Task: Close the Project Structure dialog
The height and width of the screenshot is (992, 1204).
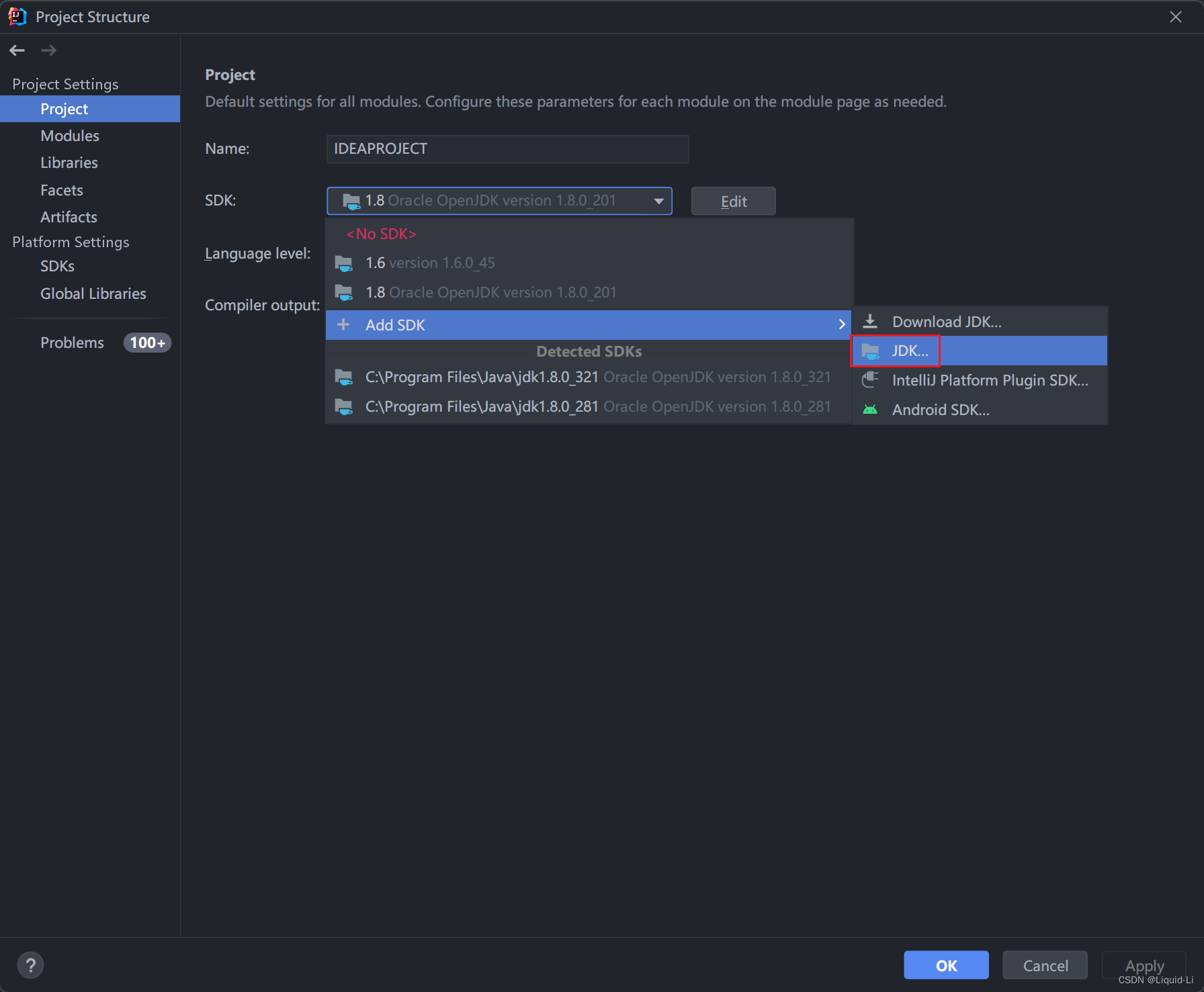Action: point(1176,17)
